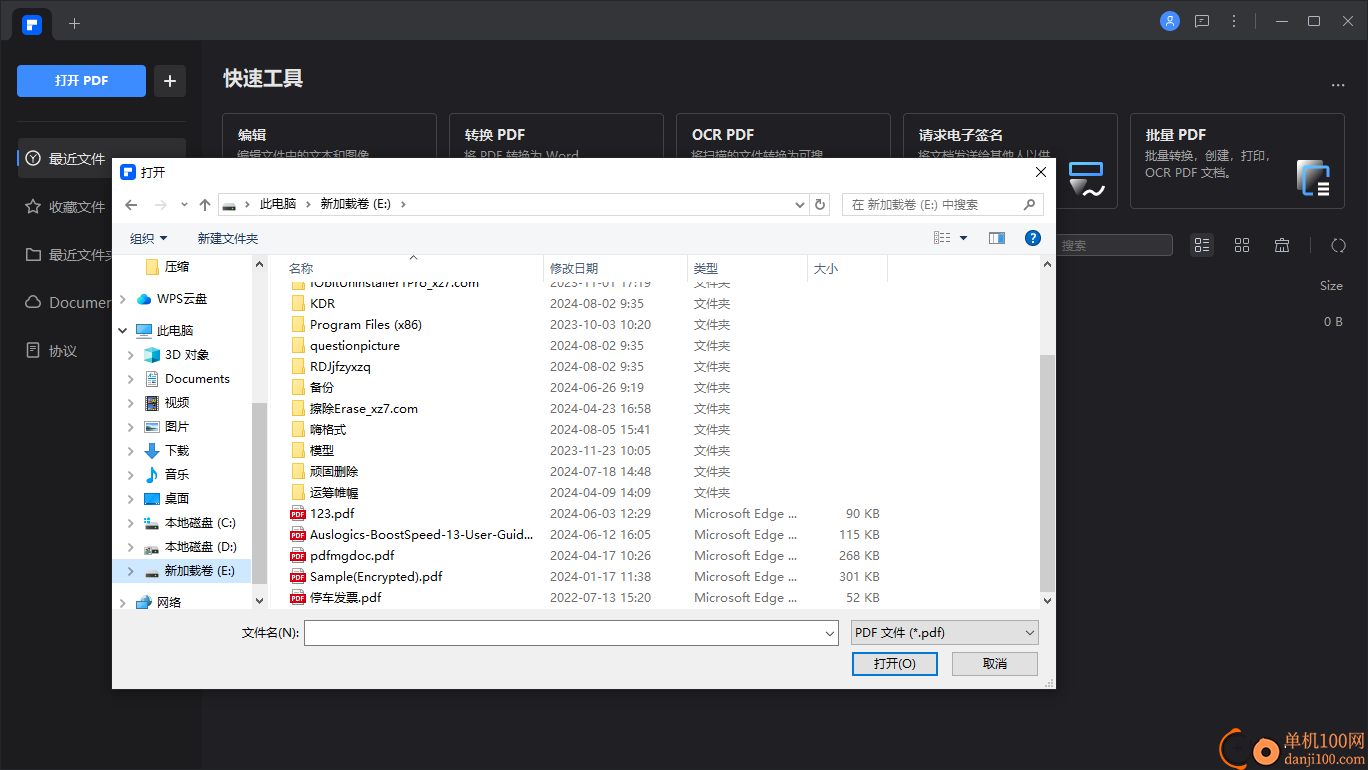Open the 转换 PDF quick tool
Image resolution: width=1368 pixels, height=770 pixels.
pyautogui.click(x=556, y=136)
